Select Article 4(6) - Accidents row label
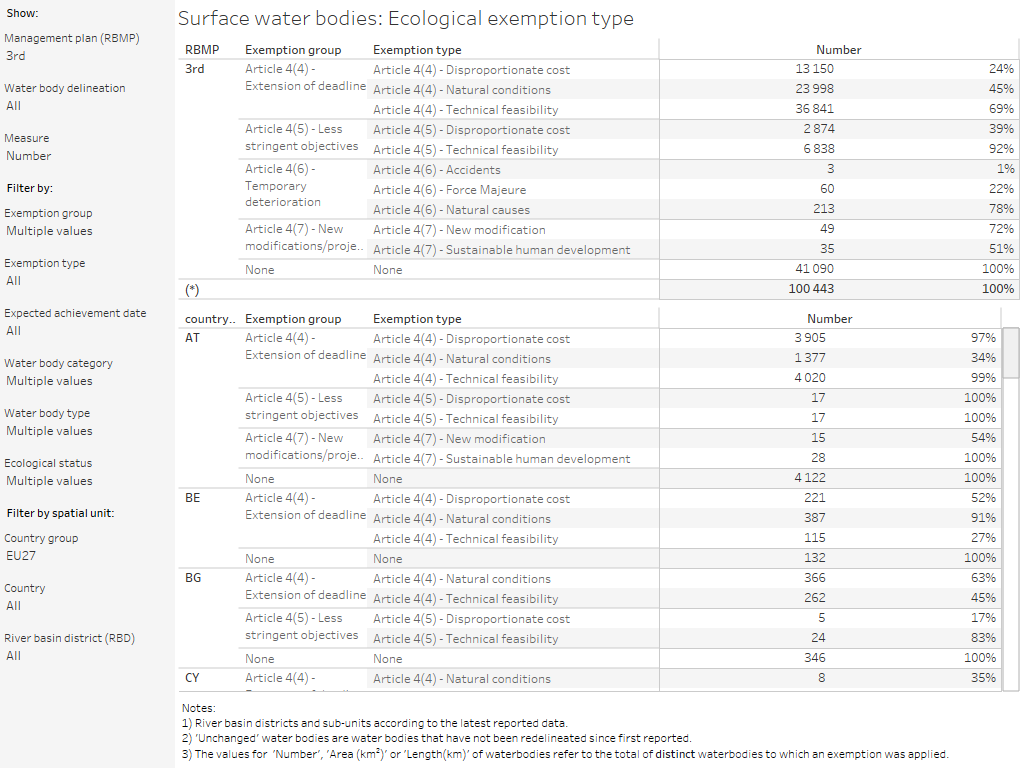Viewport: 1024px width, 768px height. tap(436, 170)
